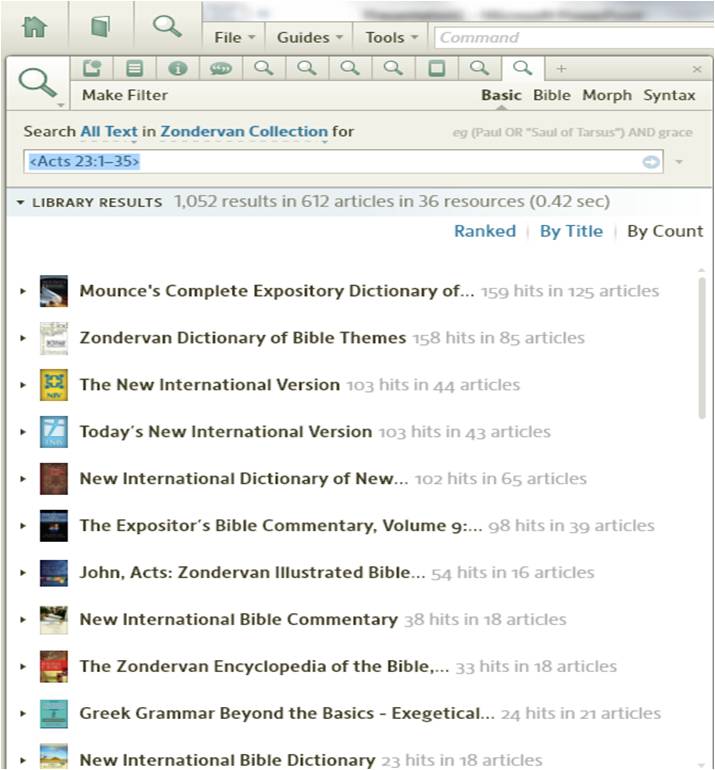Open The Expositor's Bible Commentary, Volume 9 title
The image size is (715, 770).
click(x=281, y=525)
